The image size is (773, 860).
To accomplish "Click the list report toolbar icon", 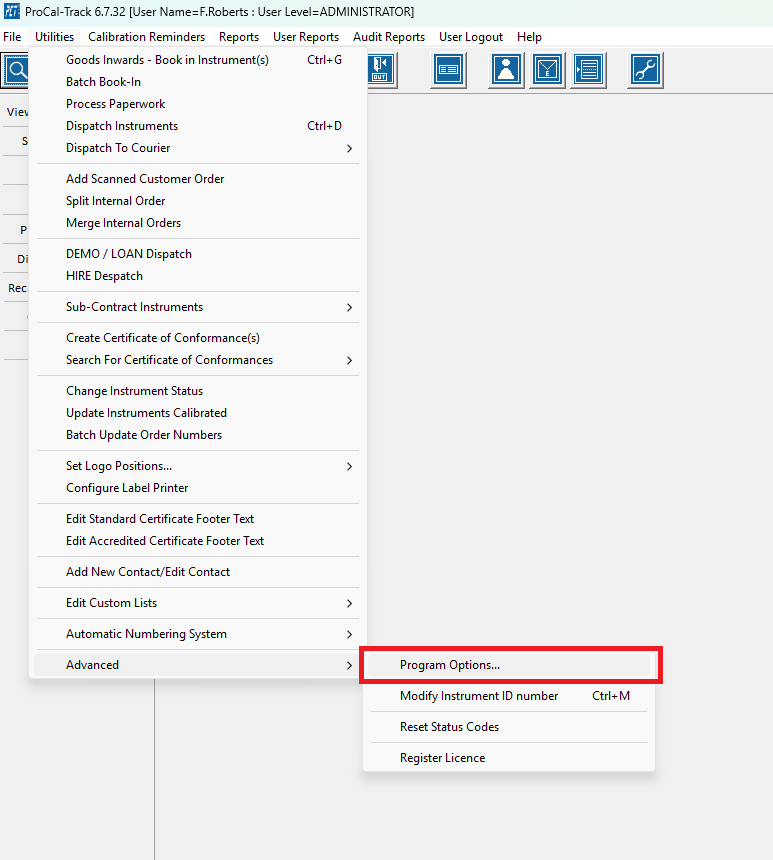I will click(588, 70).
